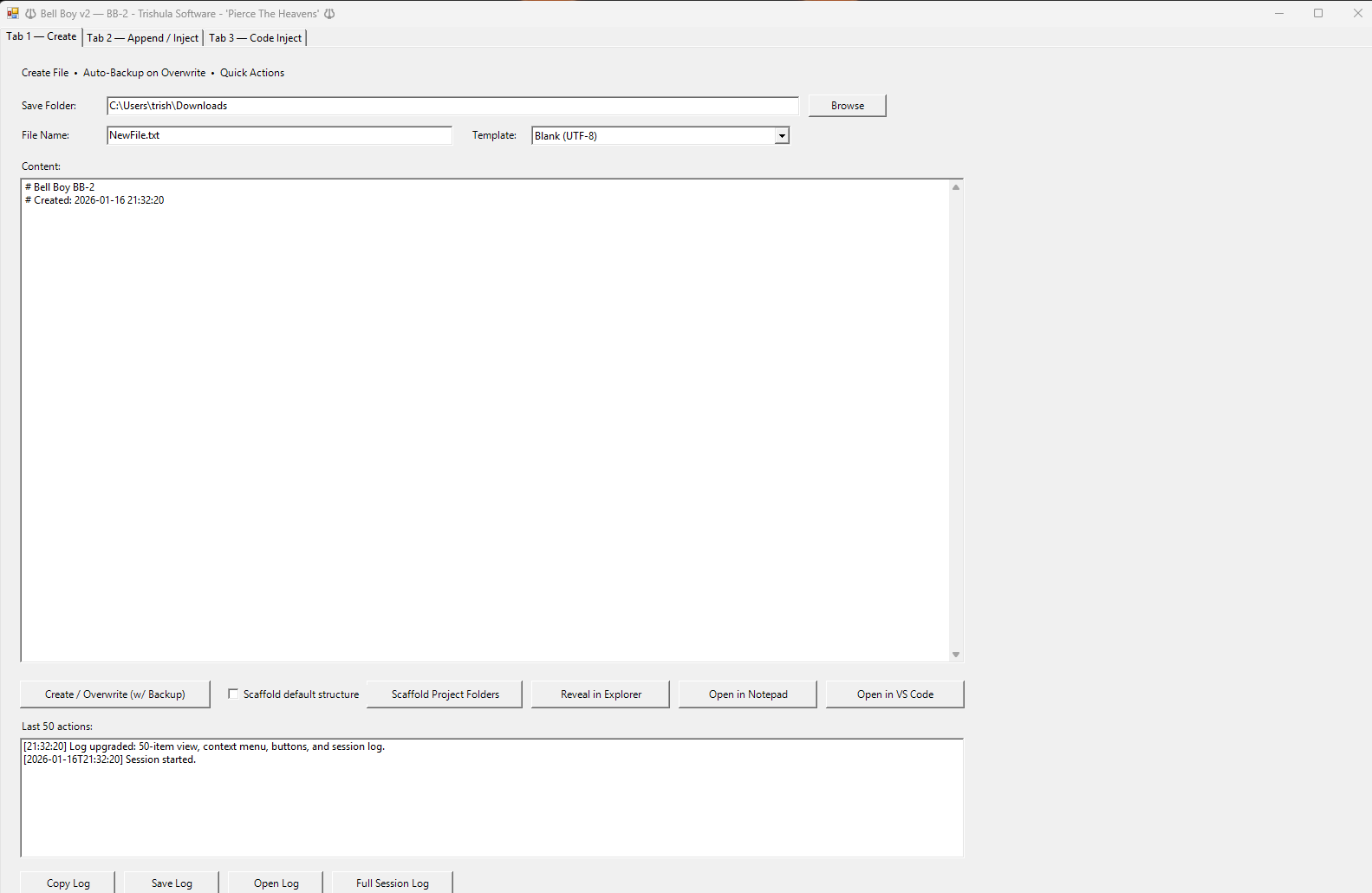This screenshot has height=893, width=1372.
Task: Open file in Notepad
Action: point(748,694)
